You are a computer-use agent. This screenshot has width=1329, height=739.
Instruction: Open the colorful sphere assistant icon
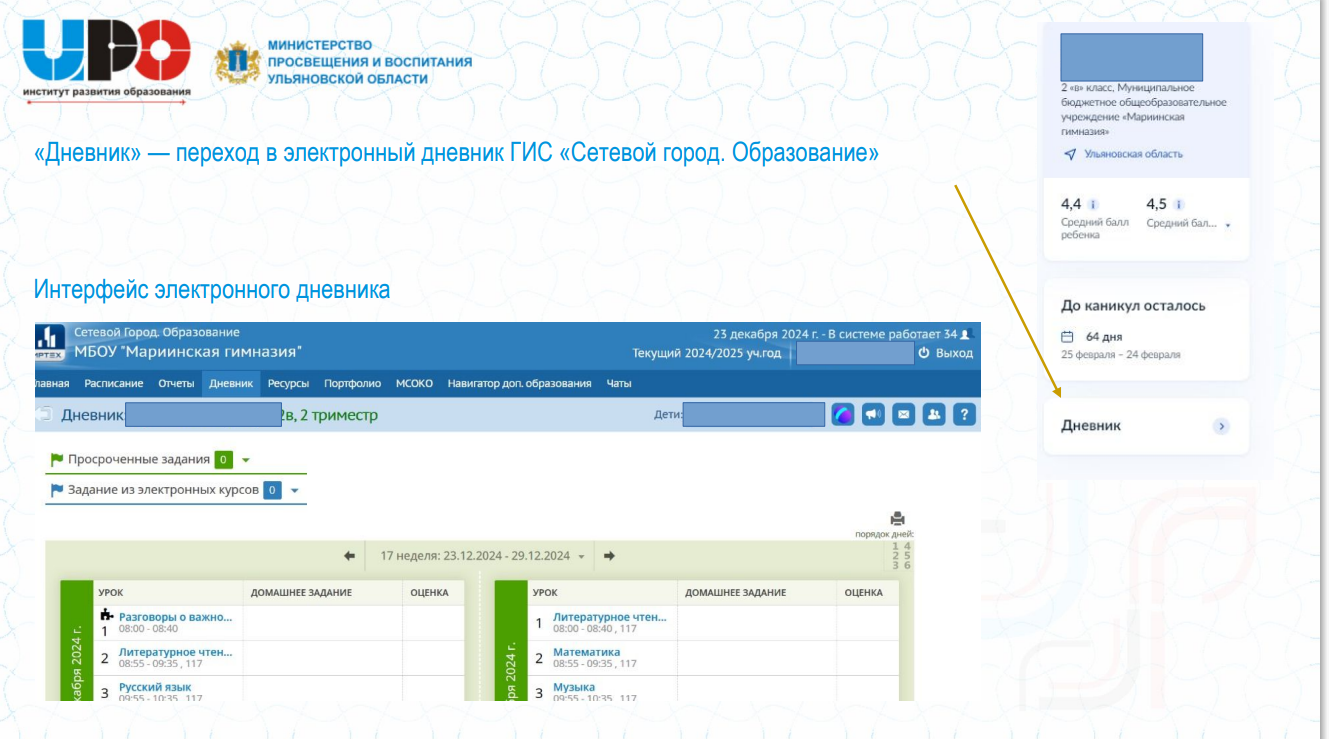coord(843,415)
